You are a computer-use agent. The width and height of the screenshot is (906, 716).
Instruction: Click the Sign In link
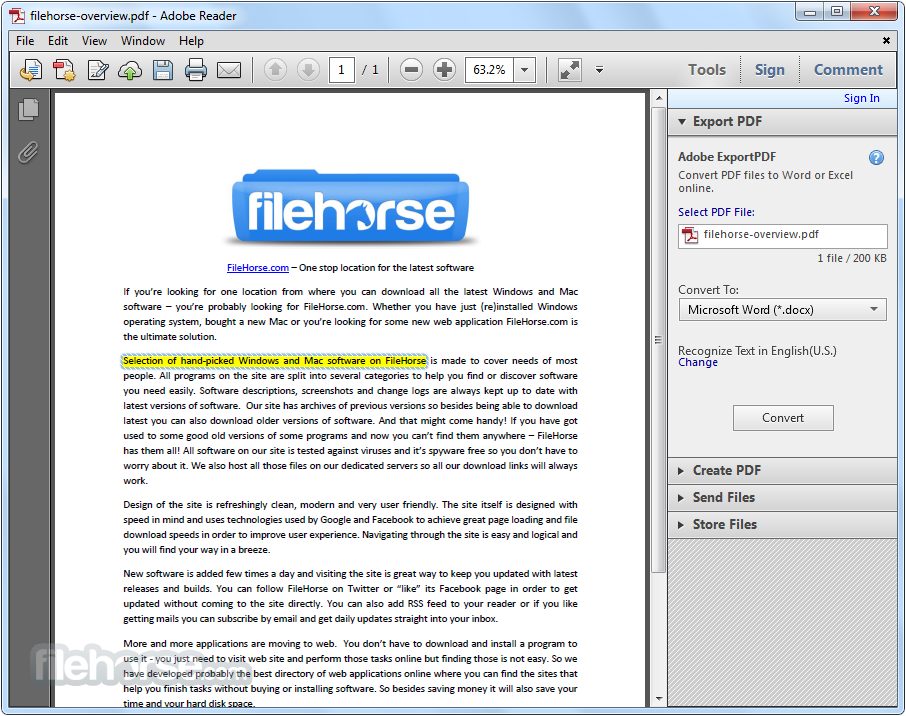861,98
